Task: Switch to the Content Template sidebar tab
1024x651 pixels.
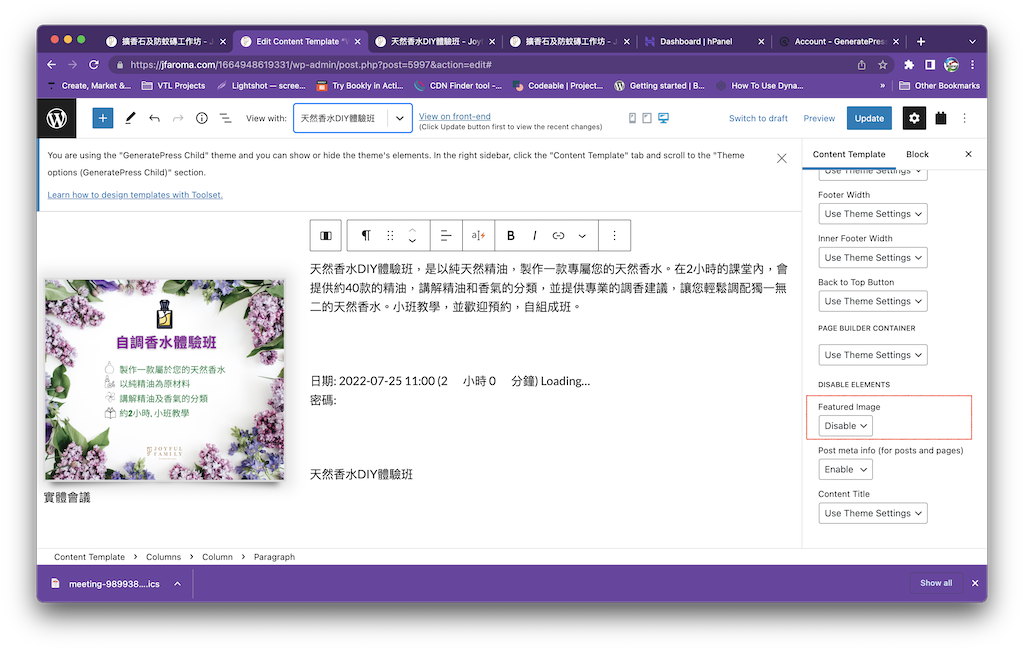Action: point(848,154)
